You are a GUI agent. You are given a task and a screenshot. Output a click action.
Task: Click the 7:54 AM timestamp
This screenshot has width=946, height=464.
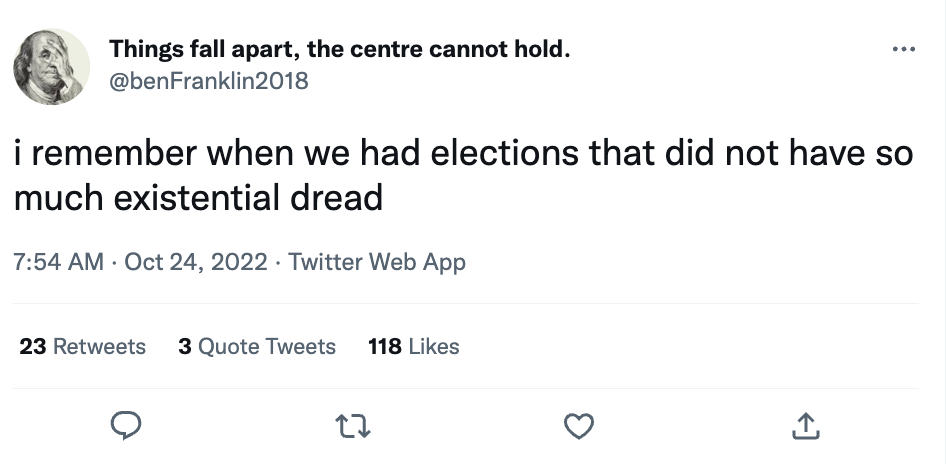point(59,262)
